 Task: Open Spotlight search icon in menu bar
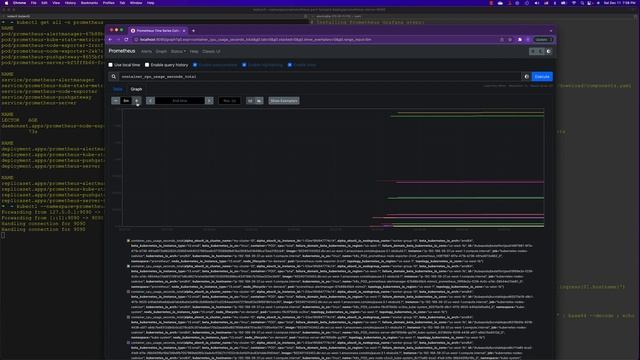click(x=582, y=3)
